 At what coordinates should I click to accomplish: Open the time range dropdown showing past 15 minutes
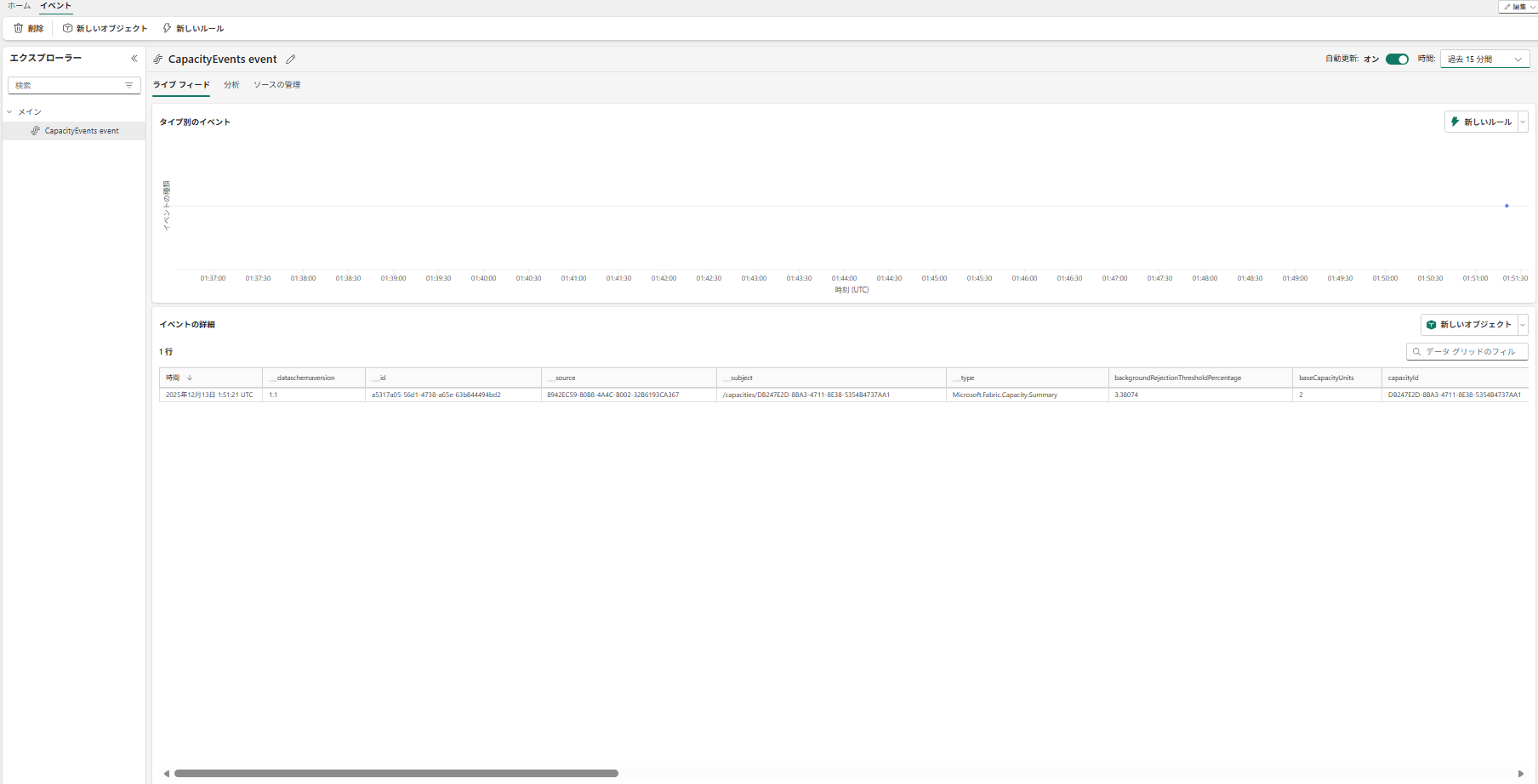(1484, 59)
